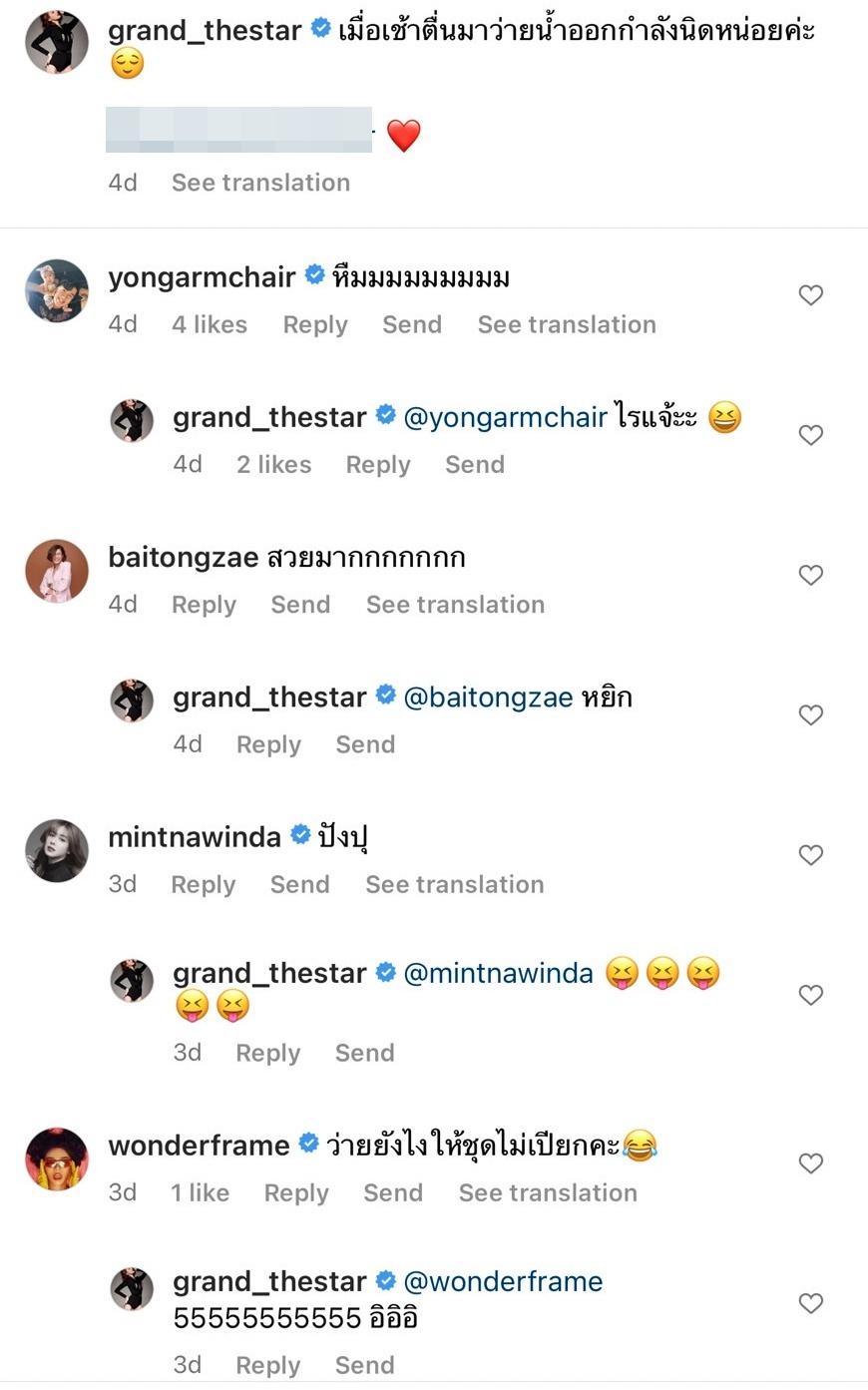Image resolution: width=868 pixels, height=1390 pixels.
Task: Open the @wonderframe mention link
Action: point(503,1281)
